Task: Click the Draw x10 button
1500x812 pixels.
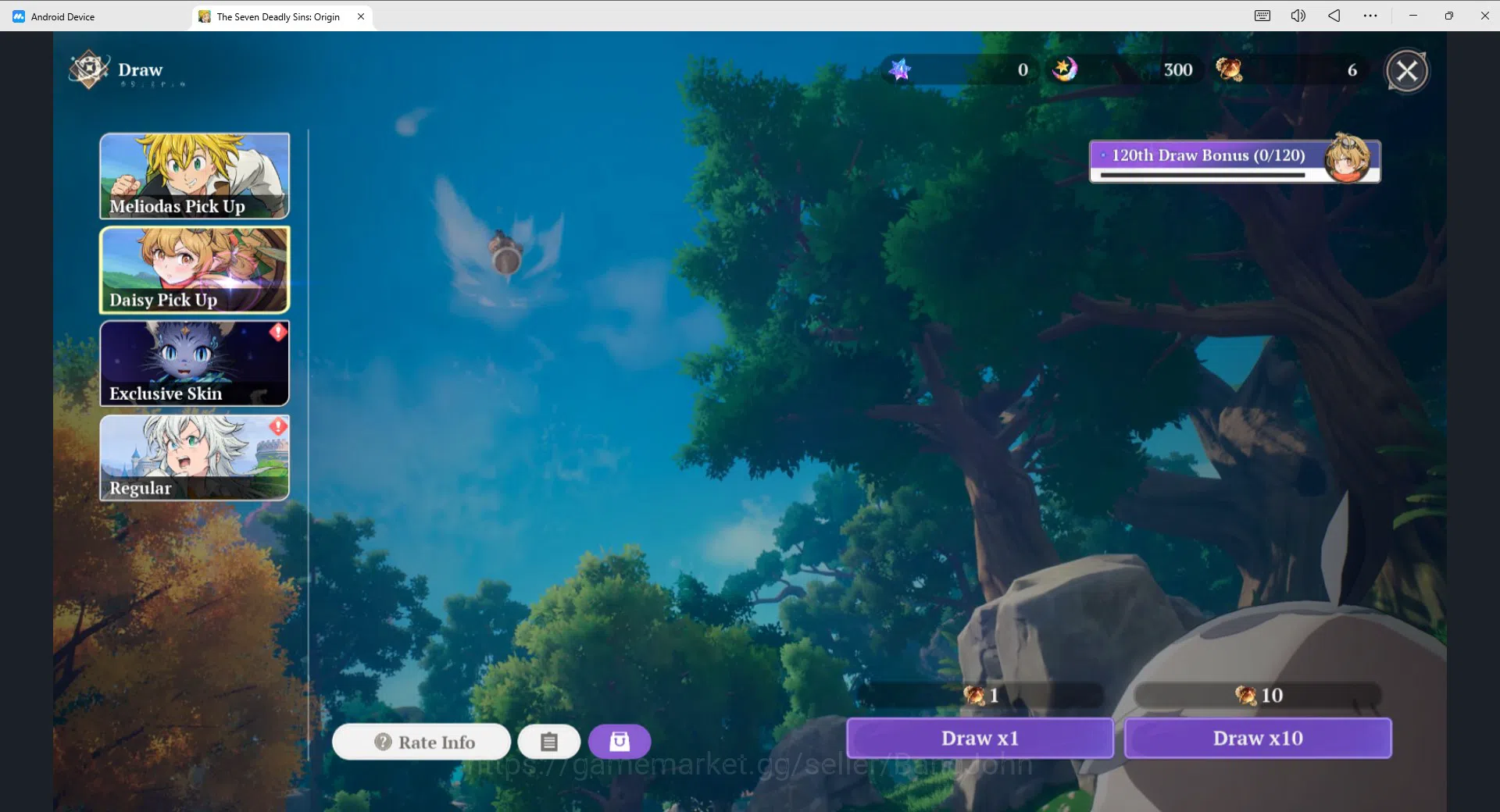Action: (1258, 739)
